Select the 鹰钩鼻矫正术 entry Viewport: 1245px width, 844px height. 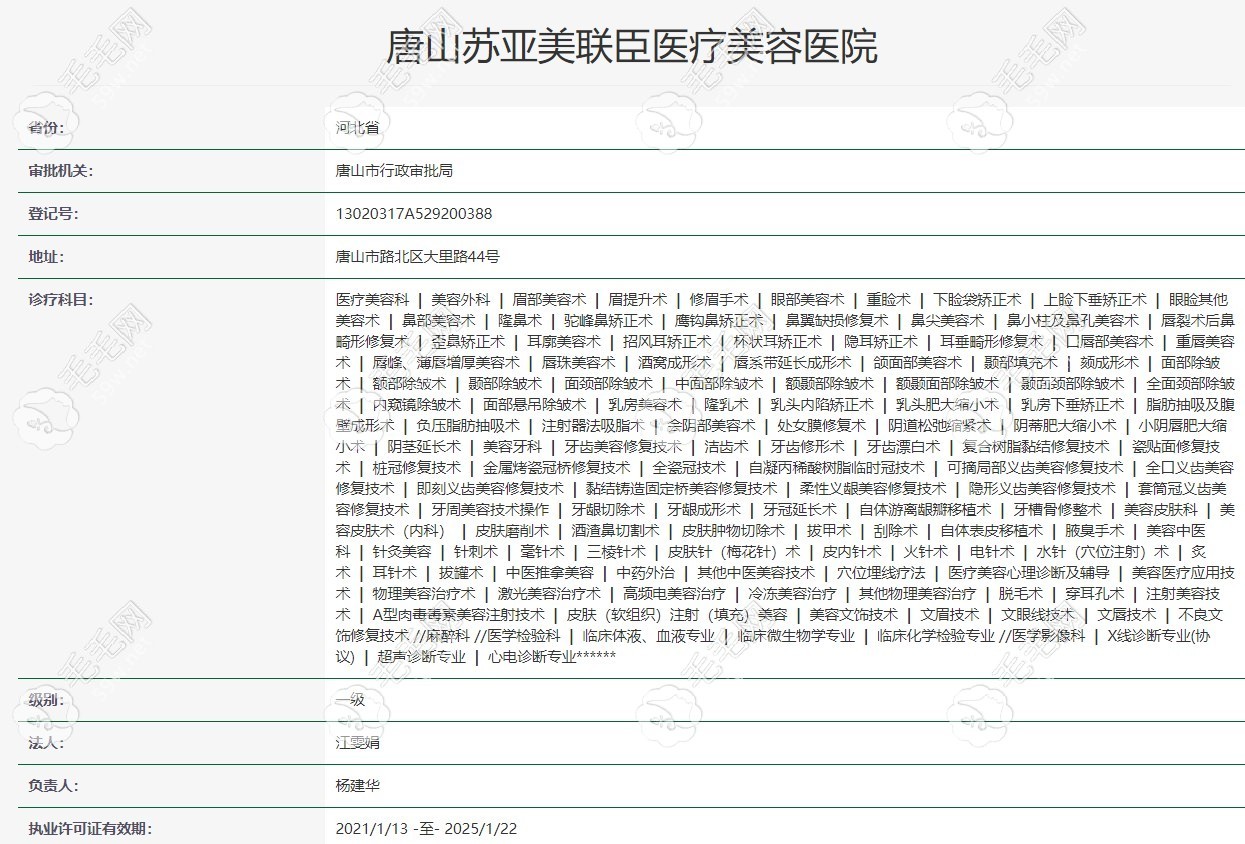(718, 321)
